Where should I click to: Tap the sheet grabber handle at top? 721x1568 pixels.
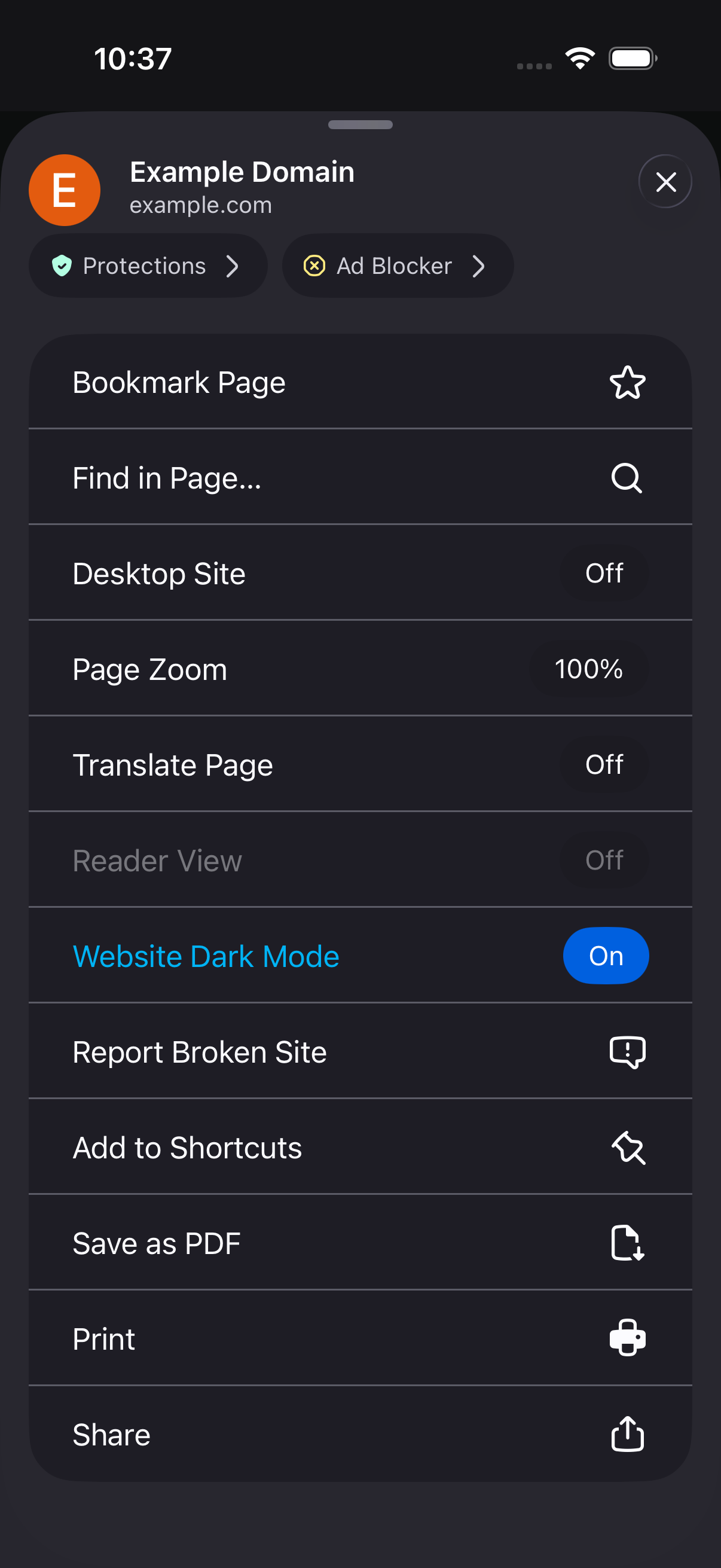coord(360,125)
